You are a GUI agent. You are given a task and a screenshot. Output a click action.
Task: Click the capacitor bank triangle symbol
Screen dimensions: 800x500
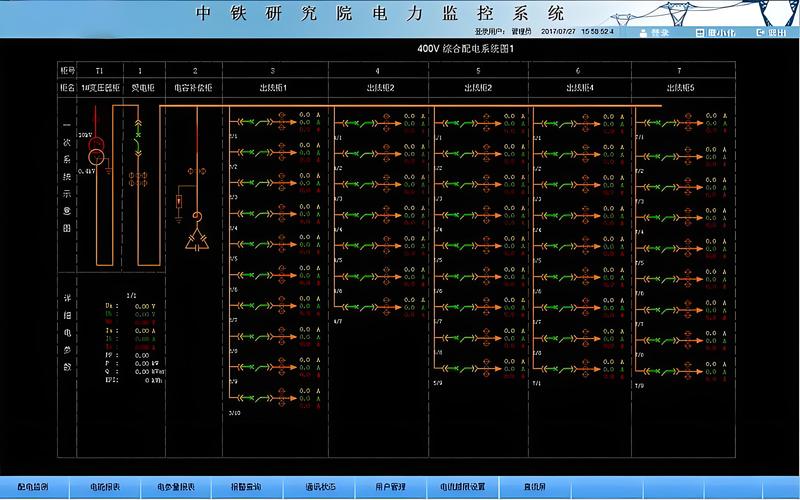coord(196,240)
